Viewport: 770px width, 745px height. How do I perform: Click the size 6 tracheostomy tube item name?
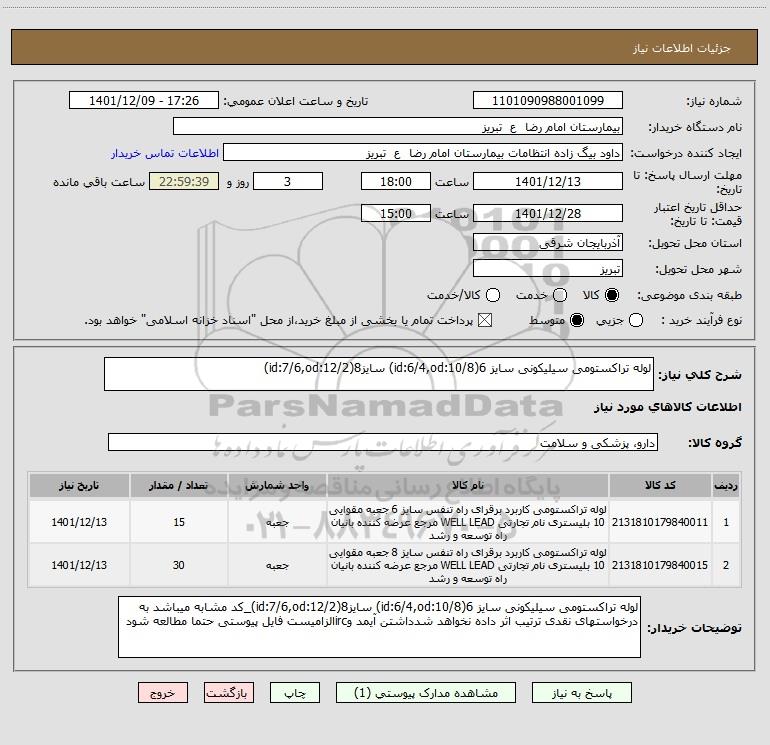click(x=468, y=522)
